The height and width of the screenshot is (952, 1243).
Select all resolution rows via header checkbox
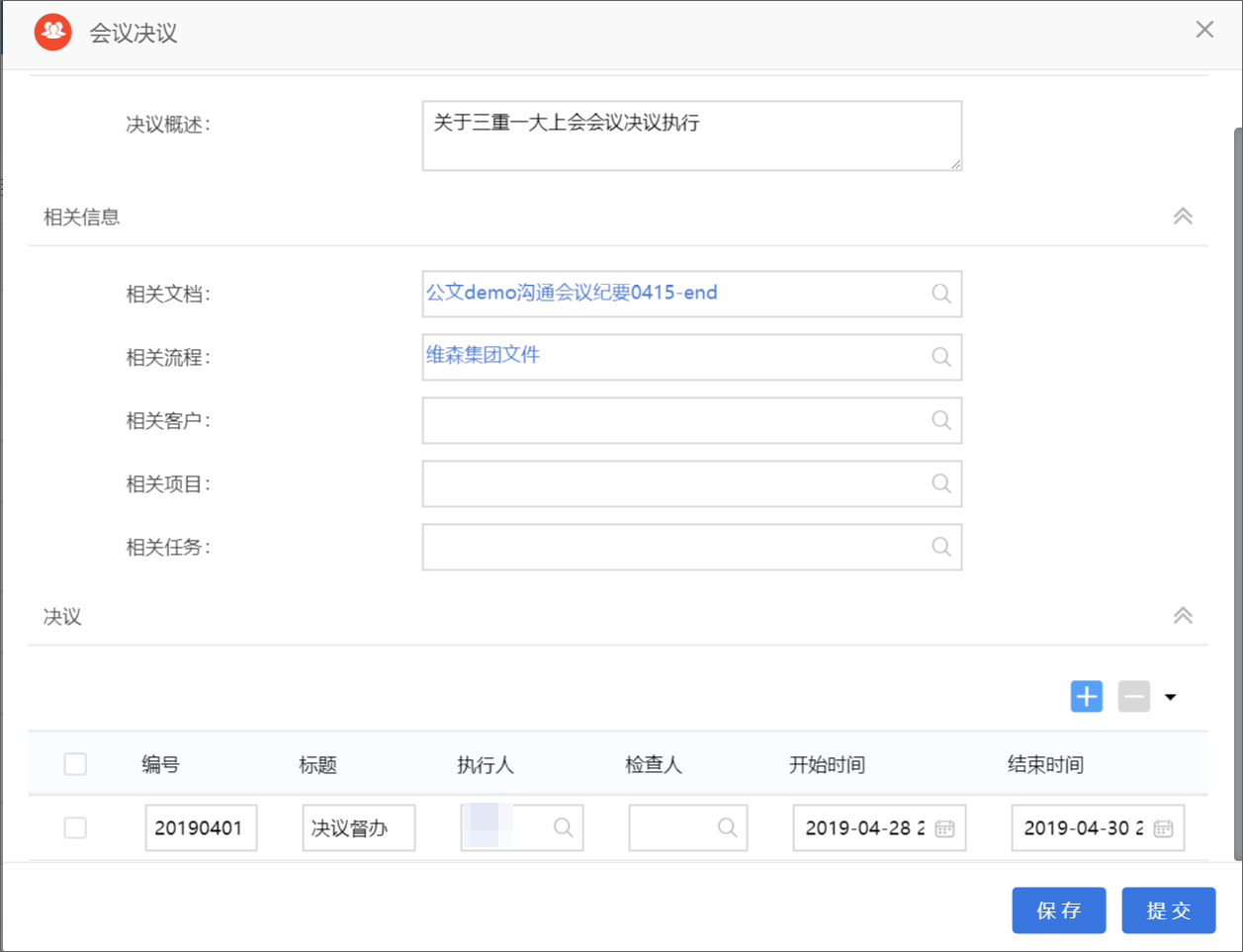(x=75, y=762)
